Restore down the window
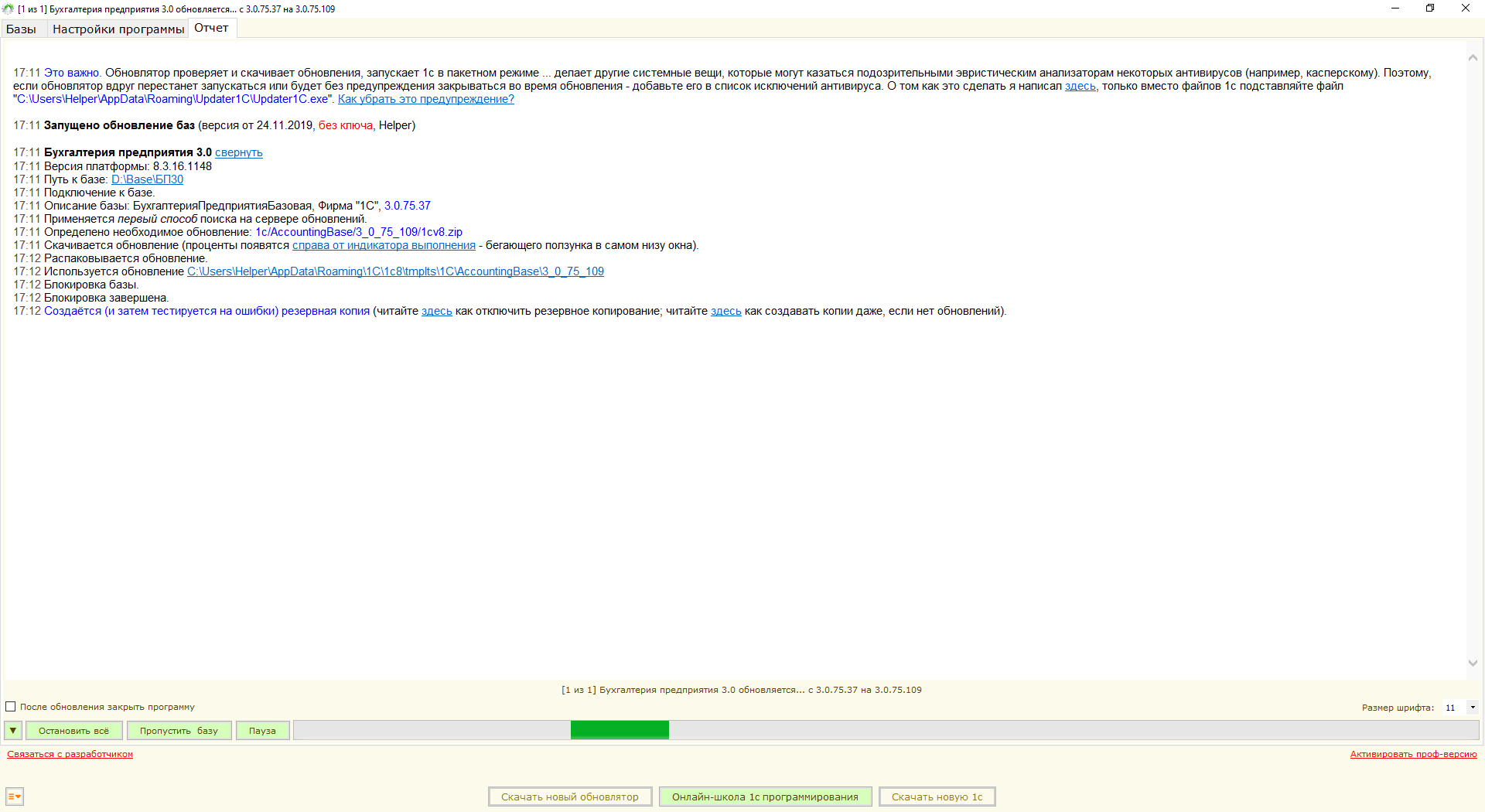The width and height of the screenshot is (1485, 812). pos(1430,9)
